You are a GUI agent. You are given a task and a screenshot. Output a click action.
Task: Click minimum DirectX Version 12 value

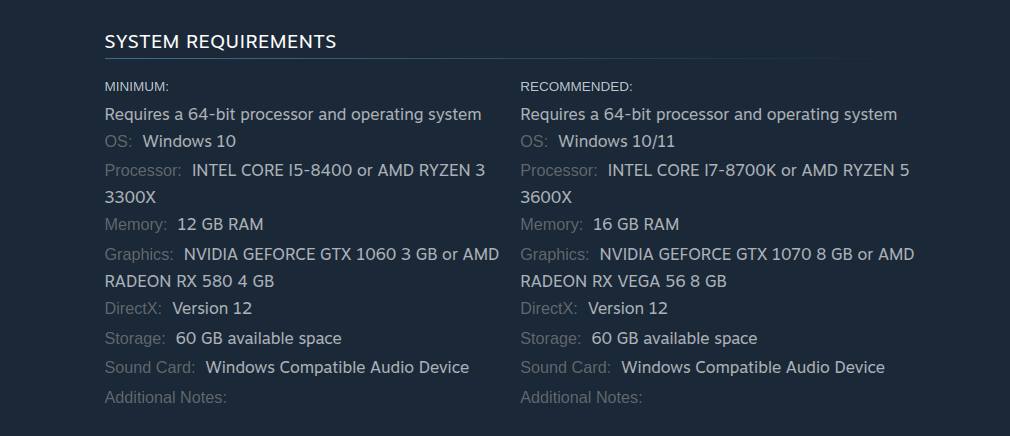212,308
